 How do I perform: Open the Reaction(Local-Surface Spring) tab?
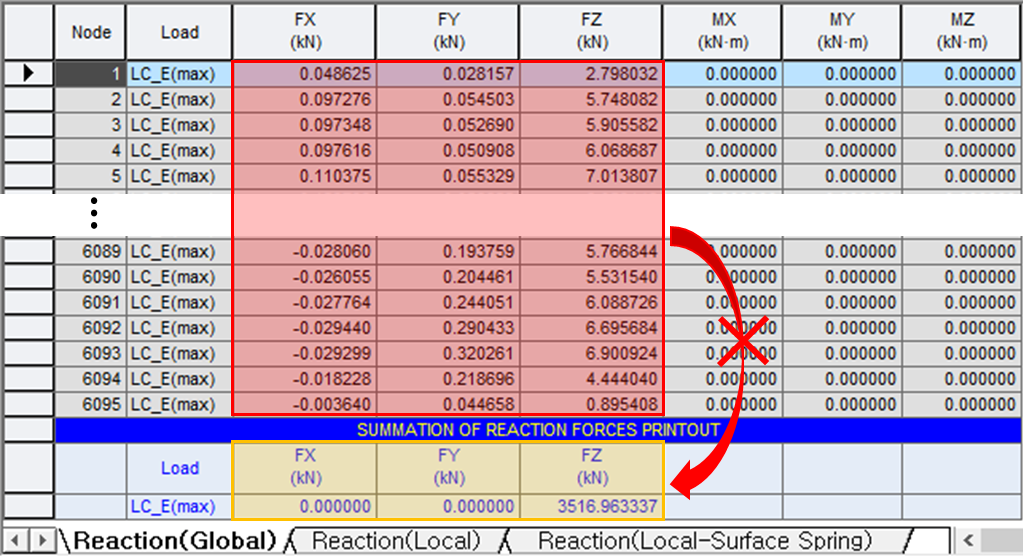pyautogui.click(x=705, y=541)
